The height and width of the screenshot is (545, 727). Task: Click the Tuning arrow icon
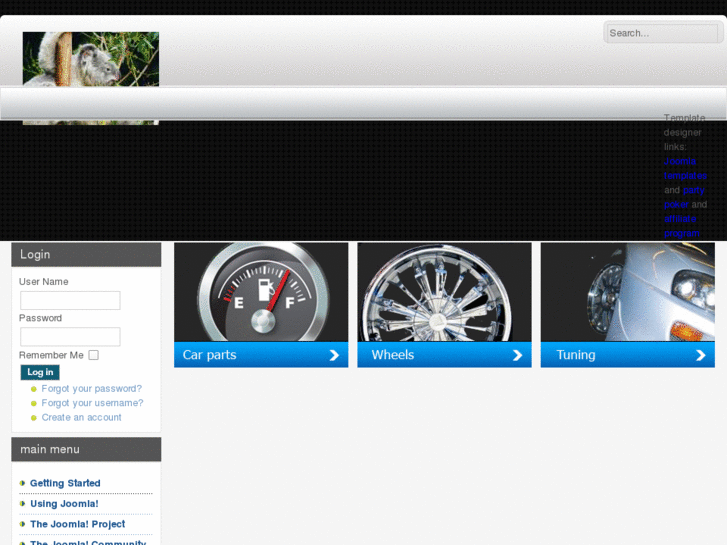click(x=701, y=355)
